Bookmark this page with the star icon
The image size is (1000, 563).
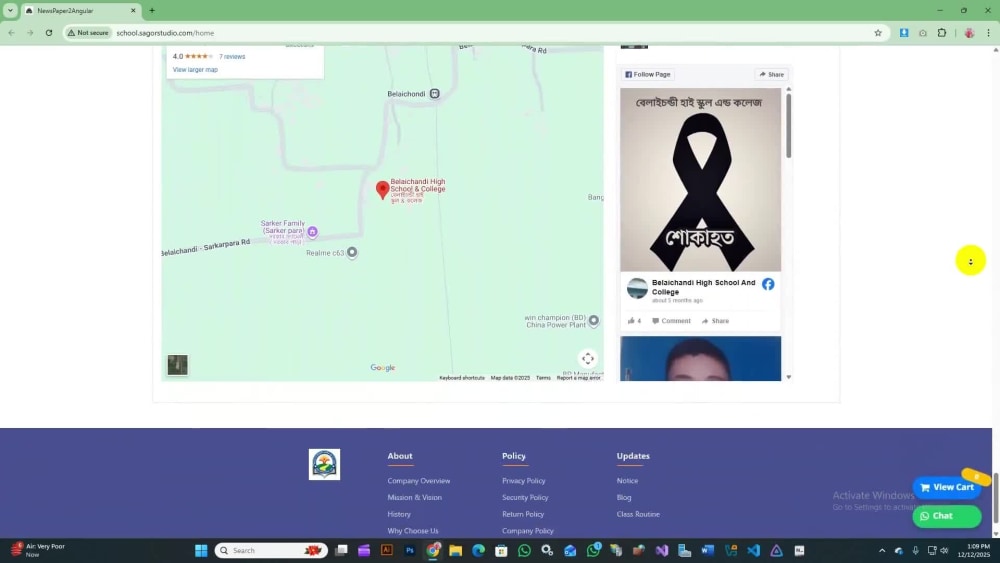878,33
